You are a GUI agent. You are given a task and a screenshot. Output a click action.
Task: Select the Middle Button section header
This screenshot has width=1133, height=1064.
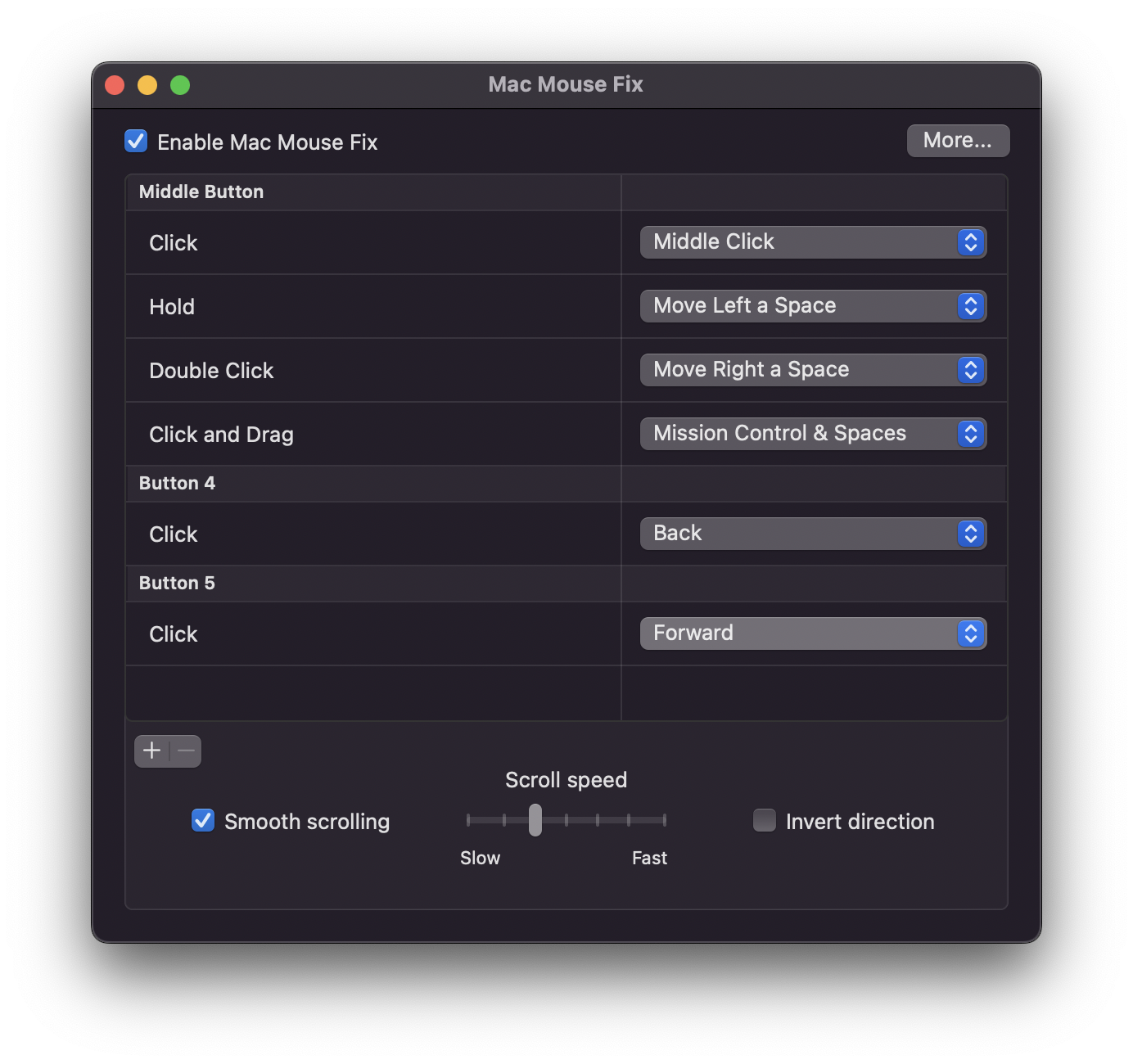pyautogui.click(x=201, y=192)
